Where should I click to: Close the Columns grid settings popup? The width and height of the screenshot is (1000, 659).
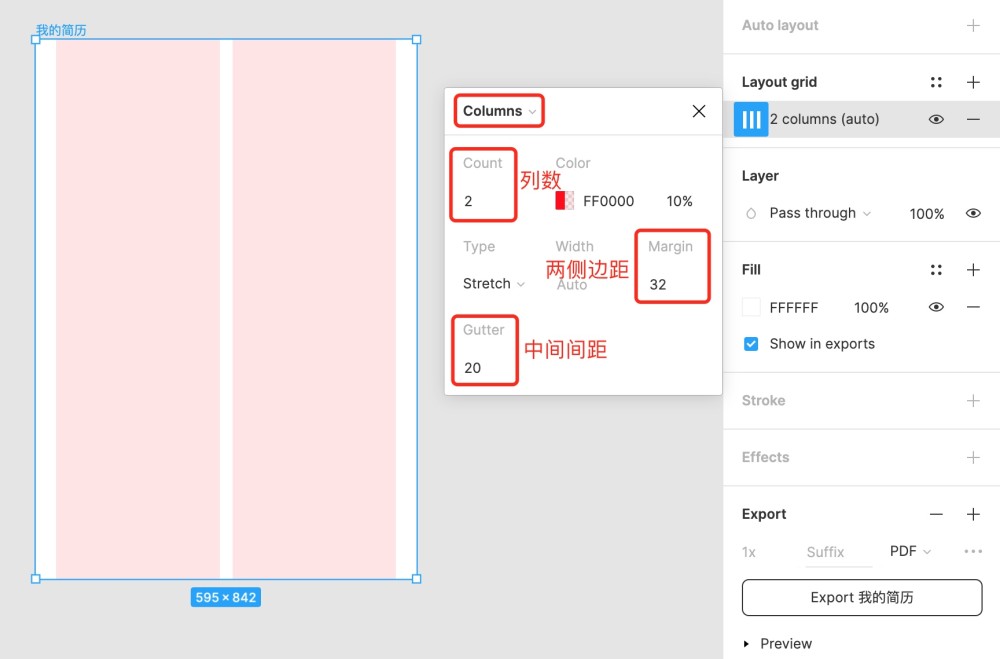698,111
